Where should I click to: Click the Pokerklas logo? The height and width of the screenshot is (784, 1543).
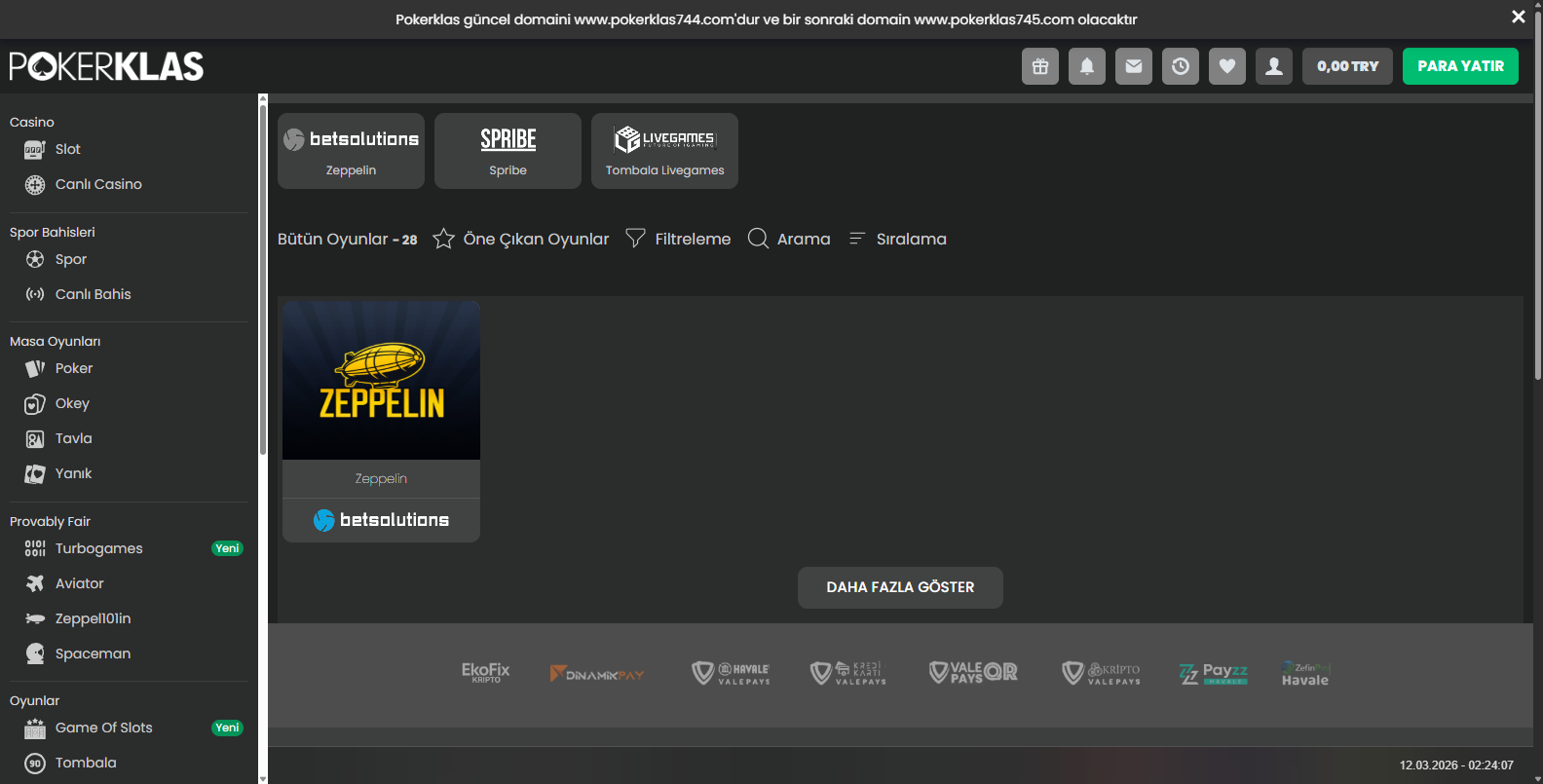[106, 66]
